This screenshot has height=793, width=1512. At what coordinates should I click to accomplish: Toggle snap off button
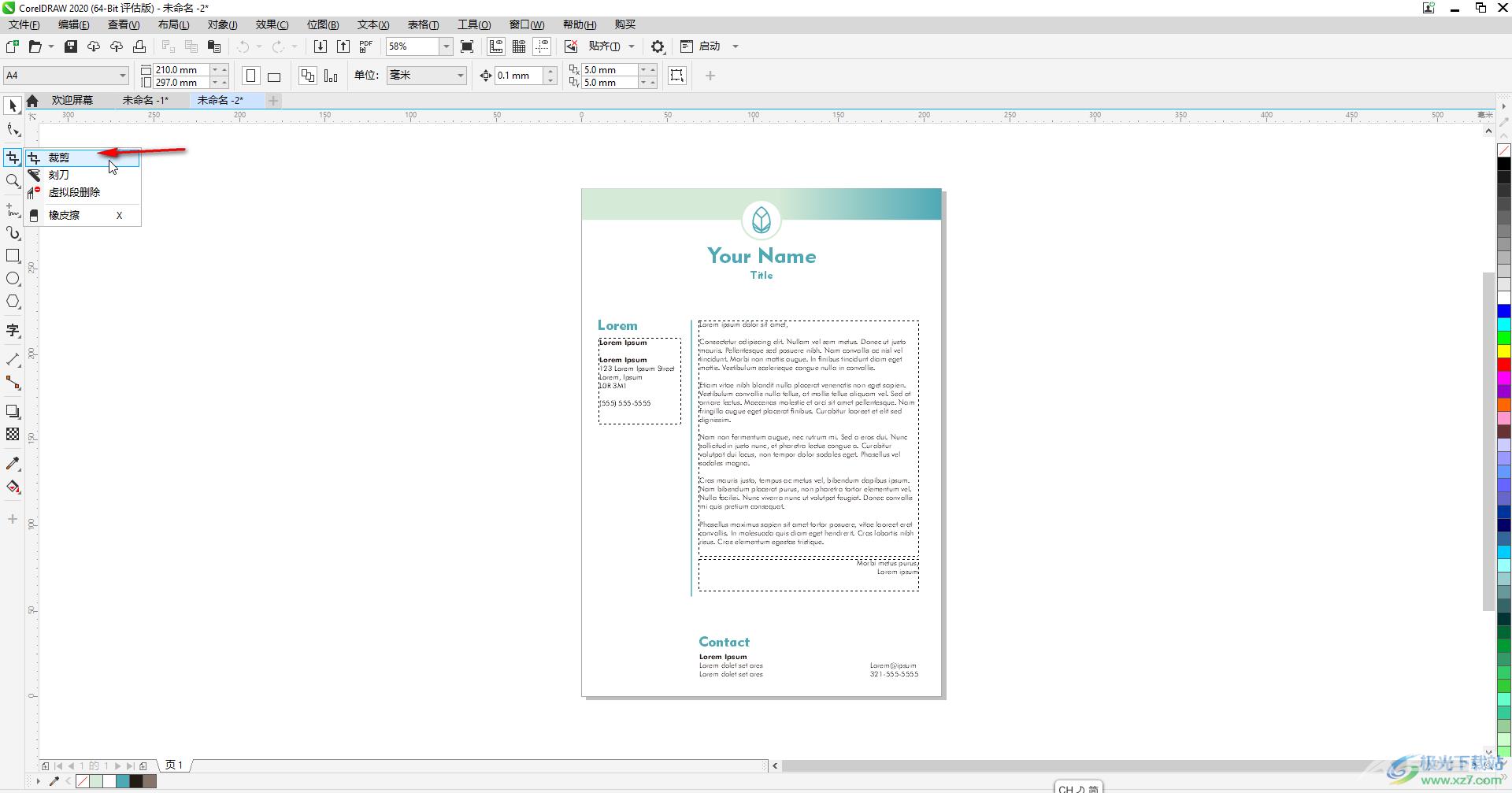(x=571, y=46)
